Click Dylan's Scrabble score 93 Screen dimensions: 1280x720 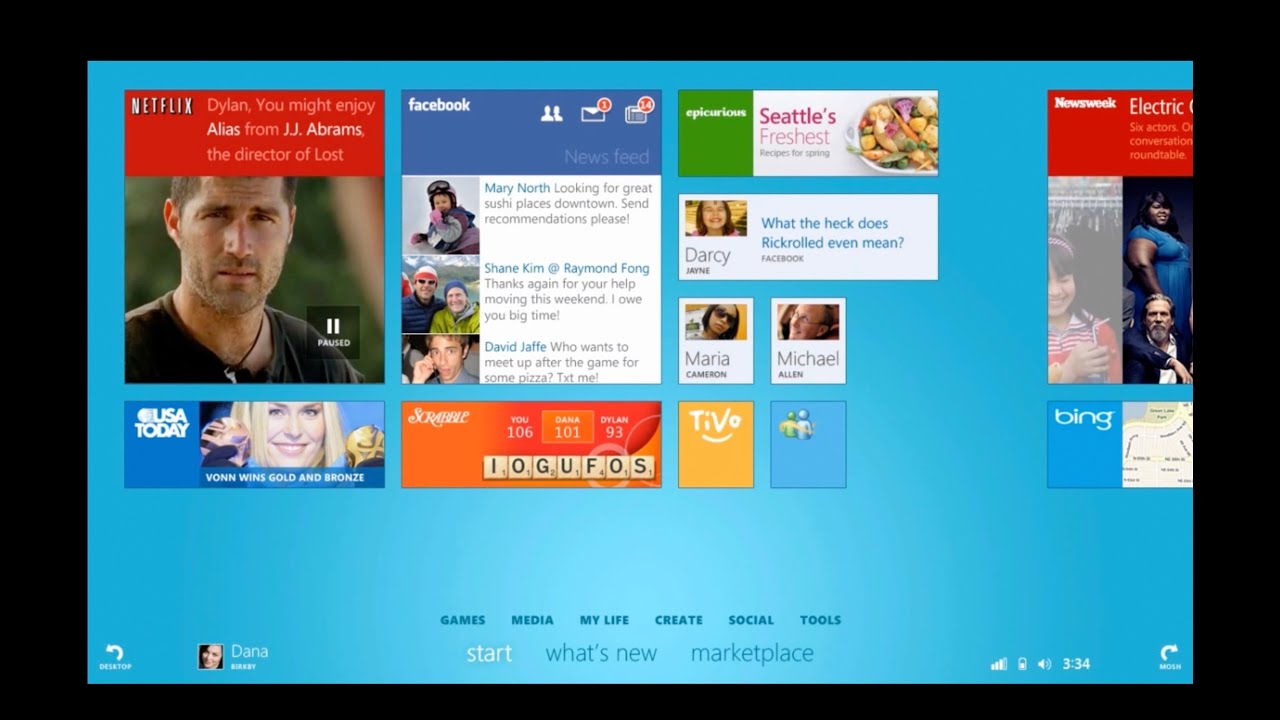(x=614, y=426)
